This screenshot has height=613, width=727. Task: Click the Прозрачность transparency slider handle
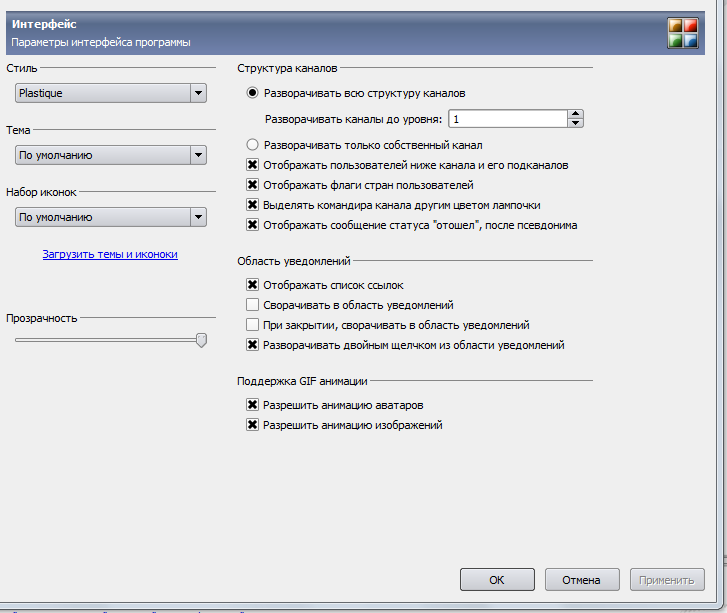click(x=201, y=340)
